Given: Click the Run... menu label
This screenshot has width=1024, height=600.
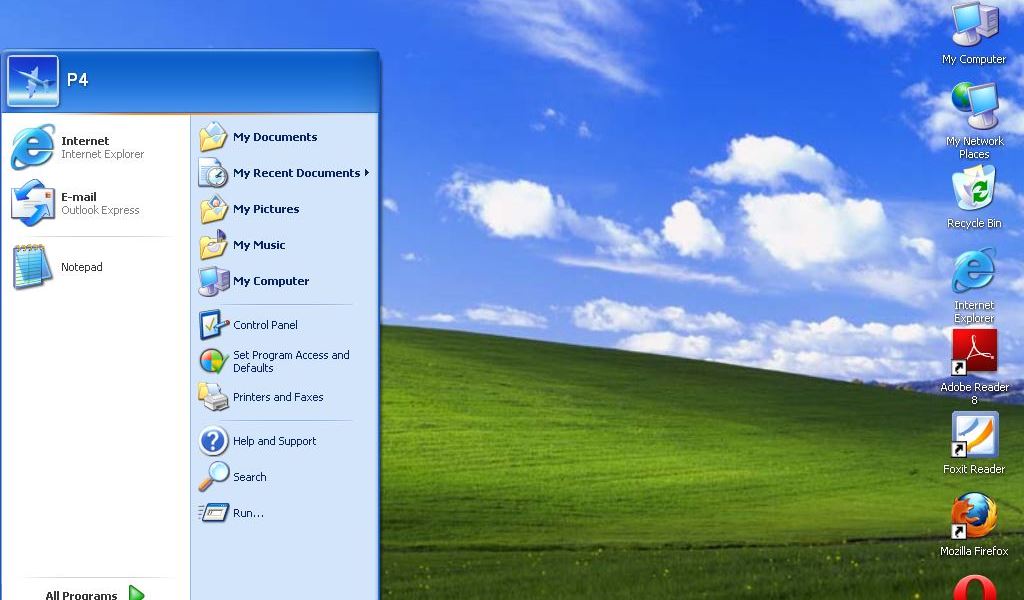Looking at the screenshot, I should coord(248,513).
